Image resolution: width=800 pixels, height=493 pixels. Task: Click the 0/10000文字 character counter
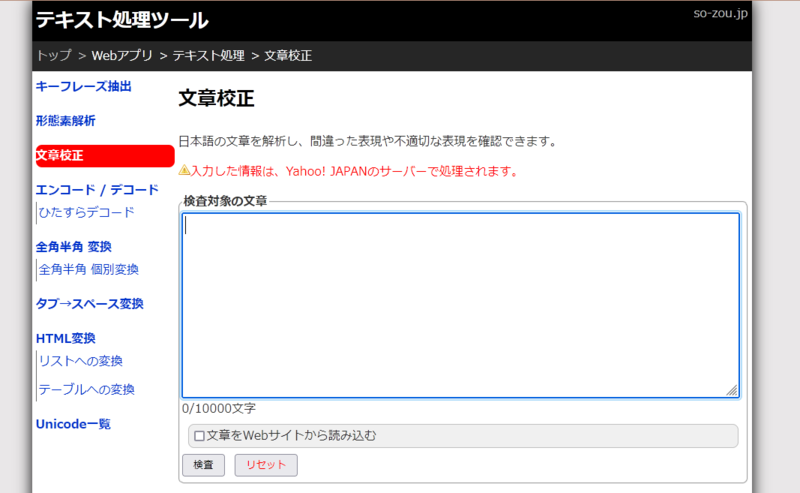click(x=219, y=408)
